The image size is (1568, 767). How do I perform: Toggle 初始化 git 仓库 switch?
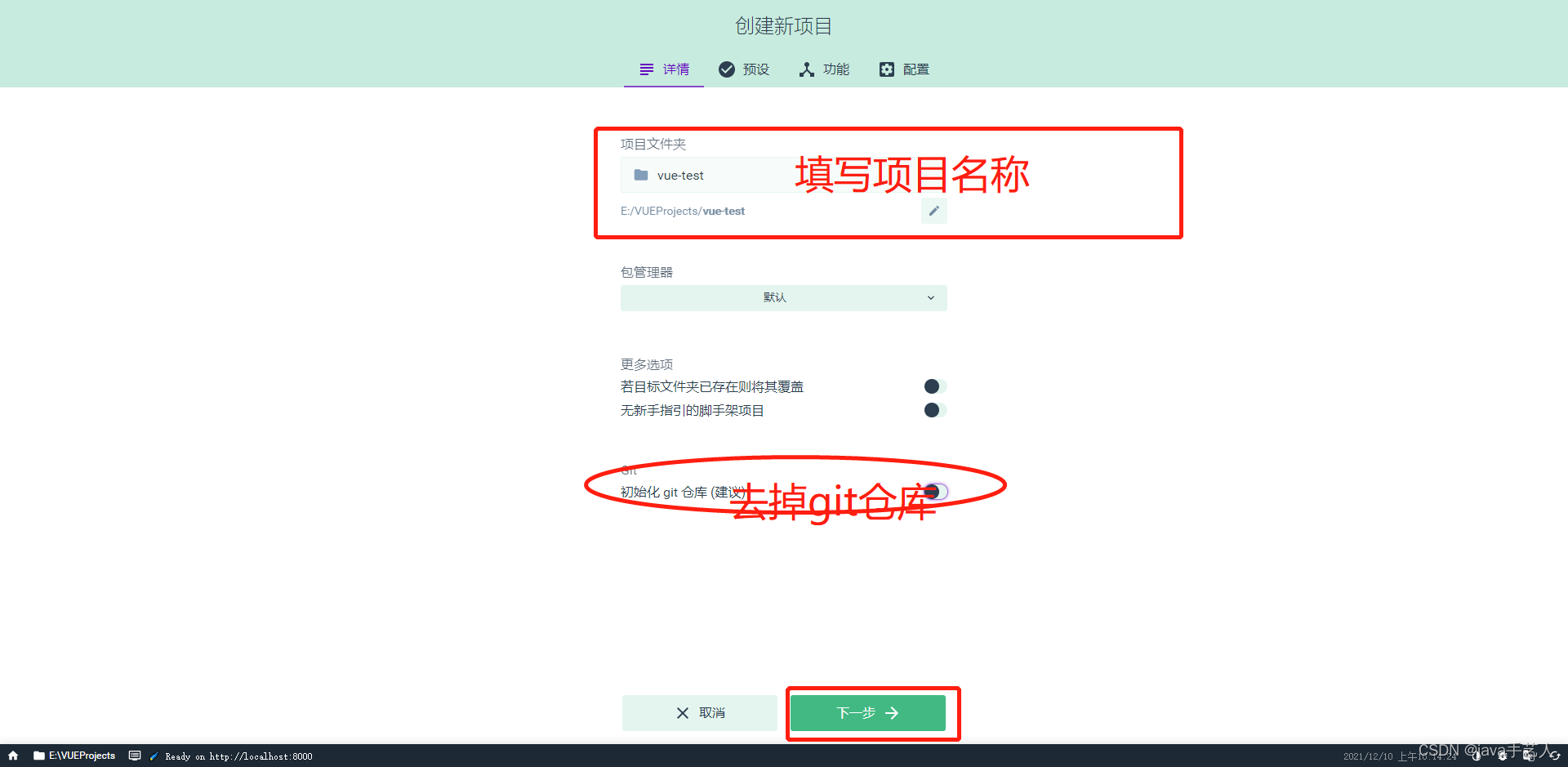[x=935, y=492]
